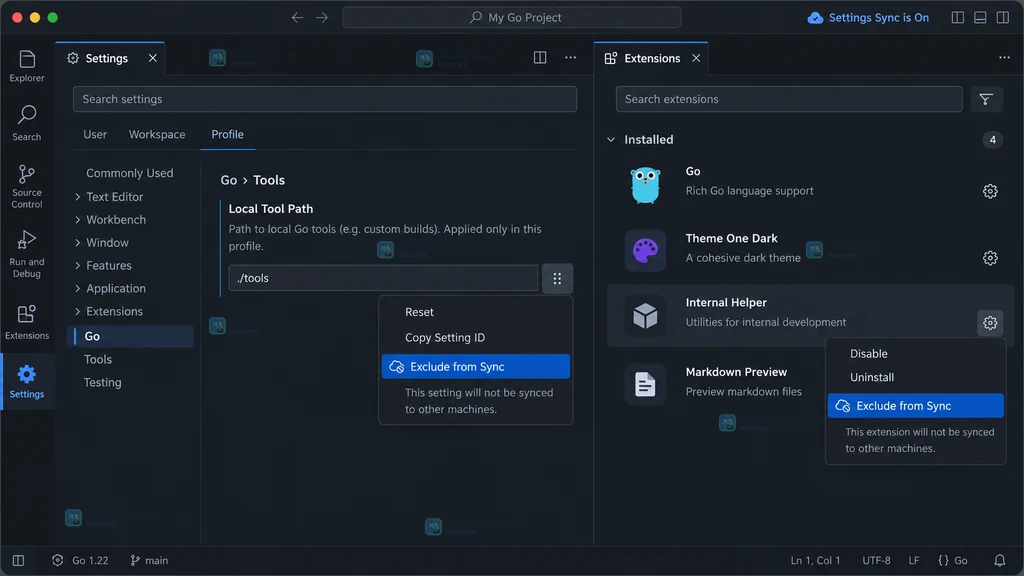Open the Explorer view in activity bar
Viewport: 1024px width, 576px height.
pyautogui.click(x=27, y=66)
